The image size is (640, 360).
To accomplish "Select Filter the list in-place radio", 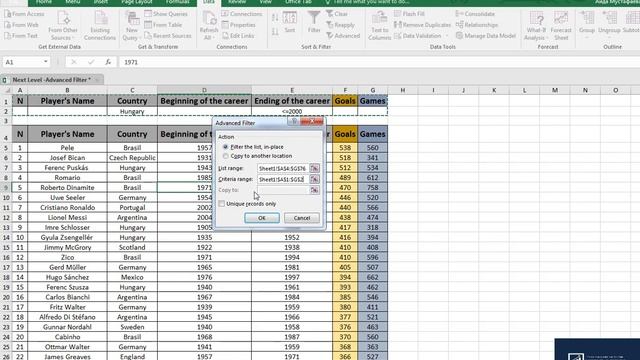I will tap(225, 147).
